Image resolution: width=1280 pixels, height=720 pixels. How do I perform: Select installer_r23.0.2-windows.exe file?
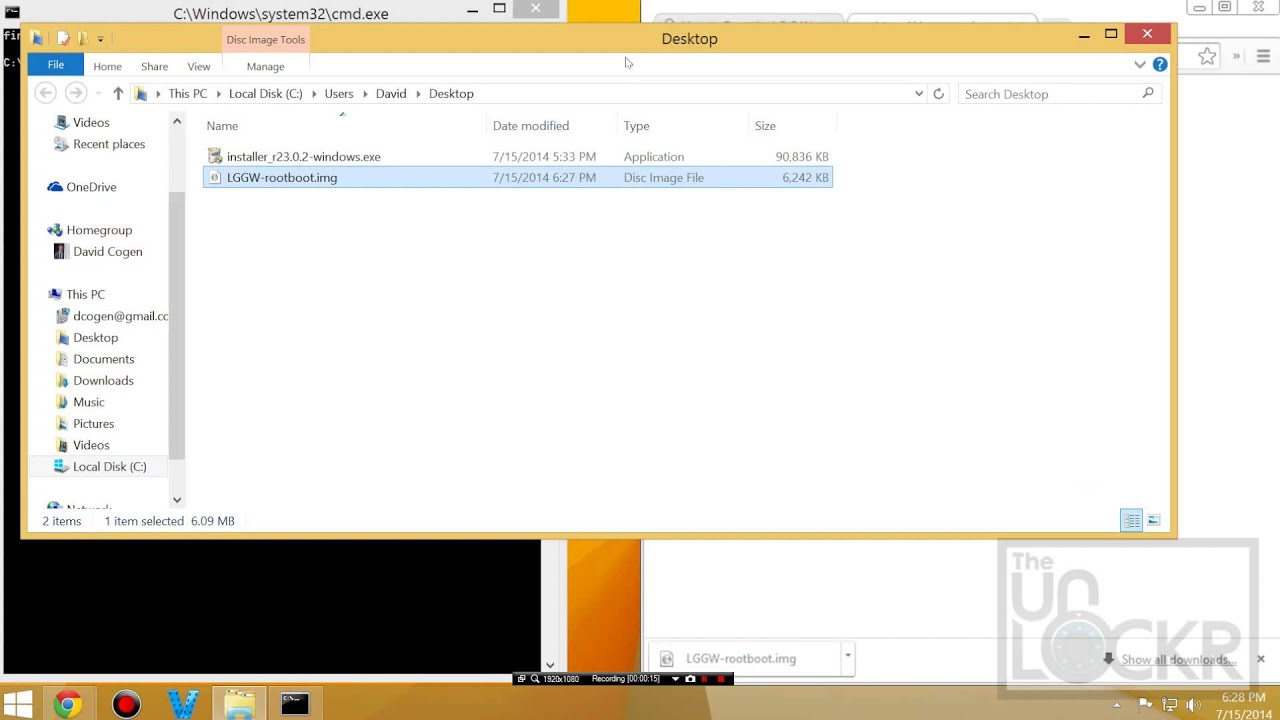(518, 156)
